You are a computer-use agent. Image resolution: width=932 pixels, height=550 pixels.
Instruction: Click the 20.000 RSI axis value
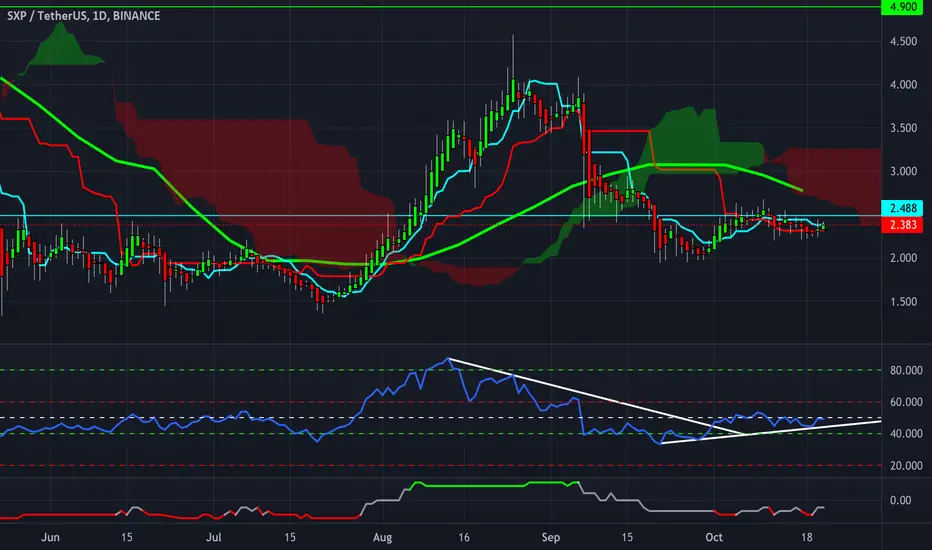(906, 466)
